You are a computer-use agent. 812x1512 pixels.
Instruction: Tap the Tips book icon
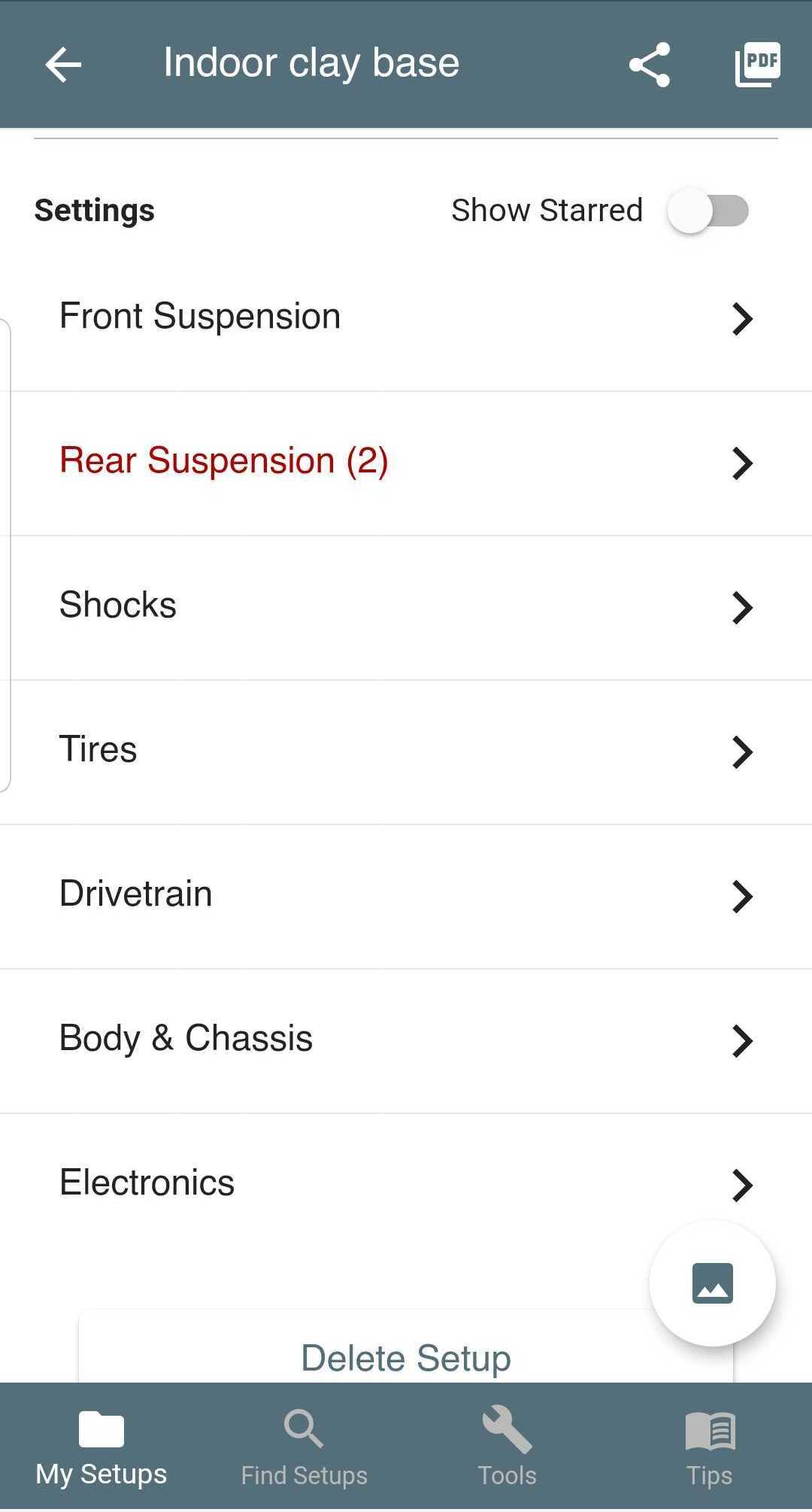coord(710,1429)
